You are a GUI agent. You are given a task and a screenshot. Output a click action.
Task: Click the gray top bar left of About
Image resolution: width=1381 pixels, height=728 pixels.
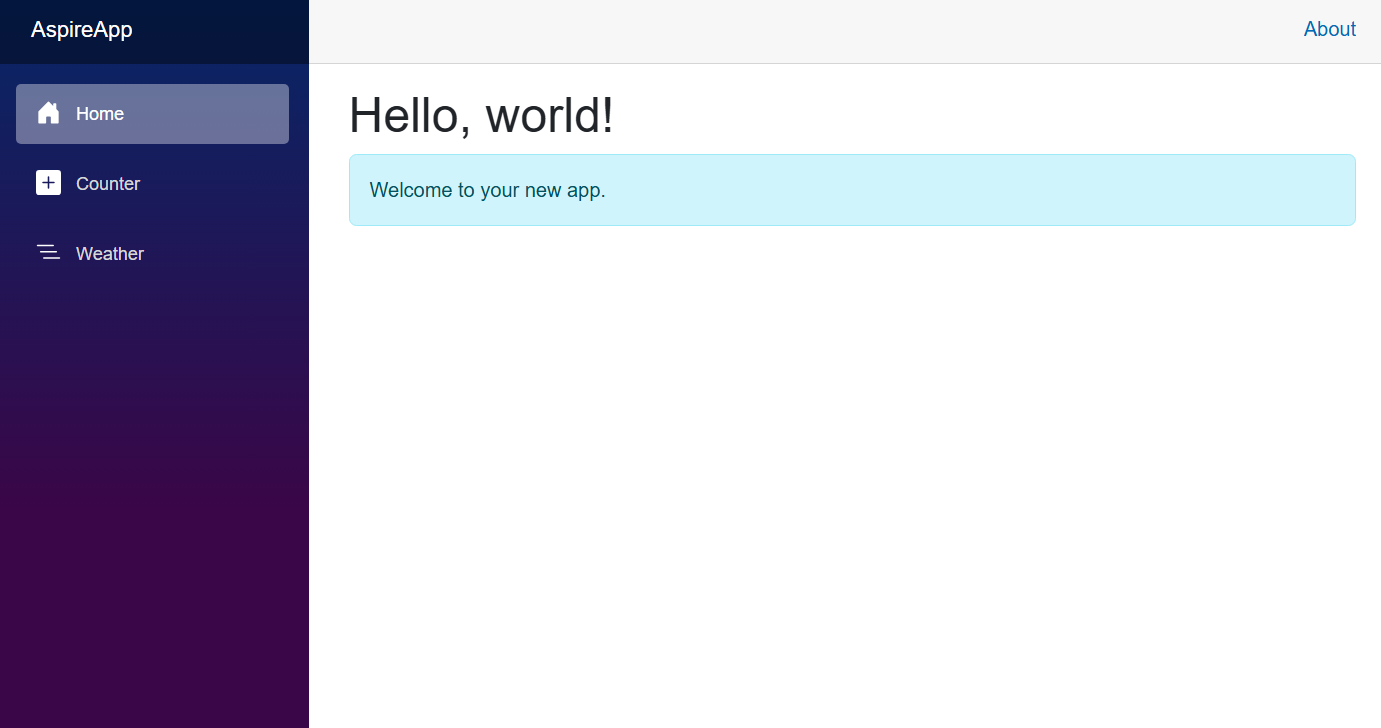pos(800,31)
